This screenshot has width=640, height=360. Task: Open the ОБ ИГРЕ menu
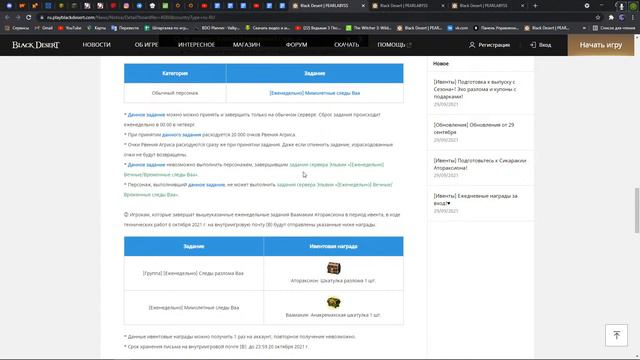(146, 45)
